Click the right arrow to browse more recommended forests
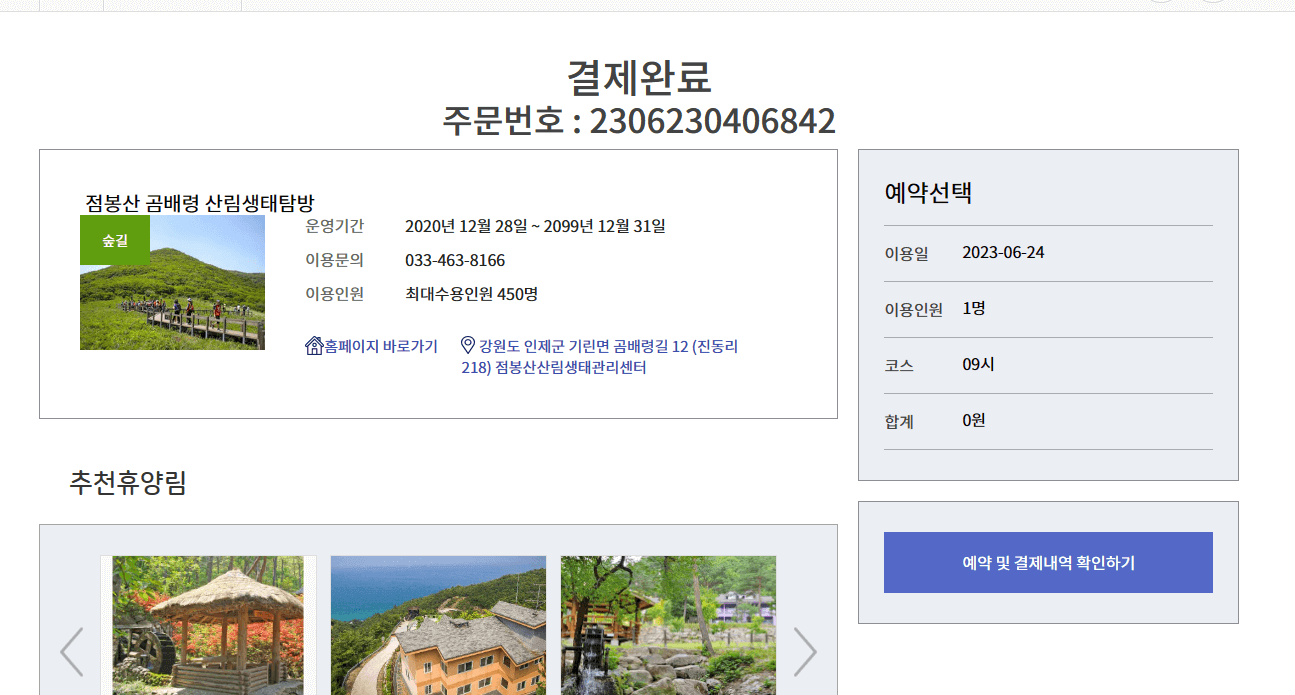Viewport: 1295px width, 695px height. pyautogui.click(x=805, y=651)
